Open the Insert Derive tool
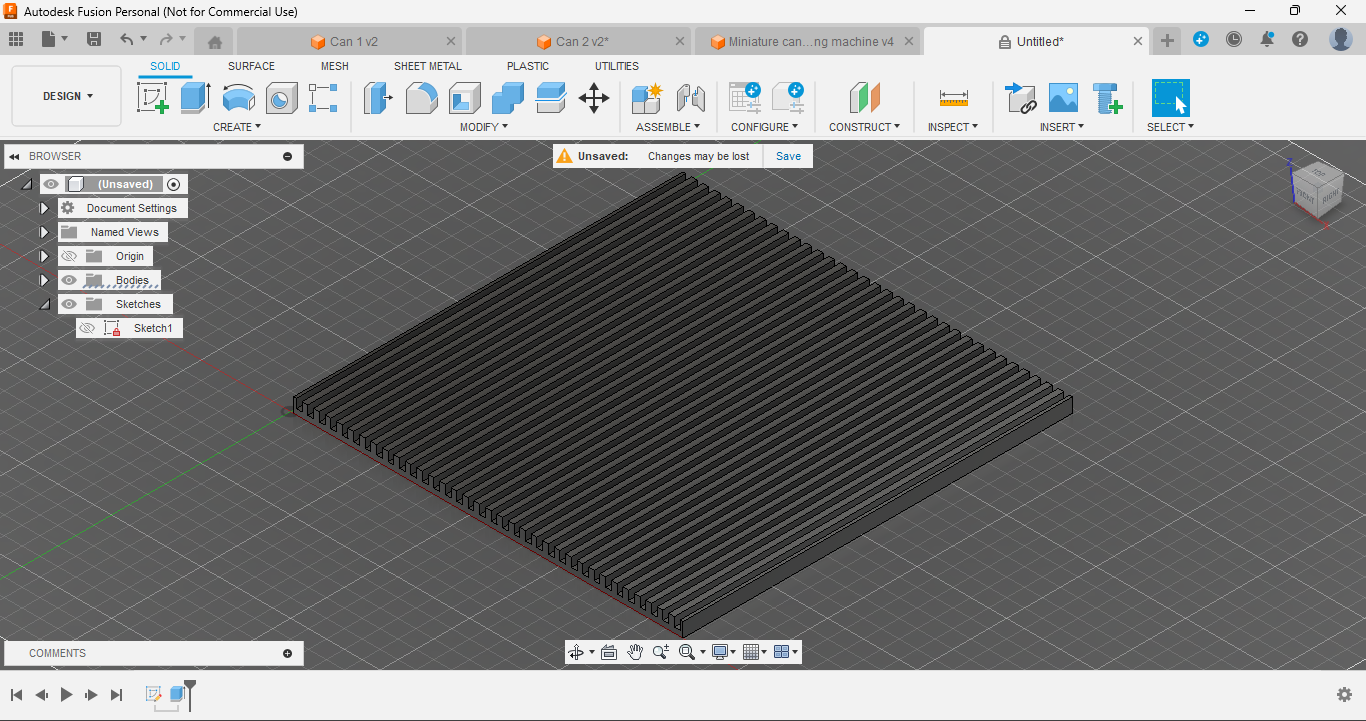The height and width of the screenshot is (721, 1366). point(1020,97)
